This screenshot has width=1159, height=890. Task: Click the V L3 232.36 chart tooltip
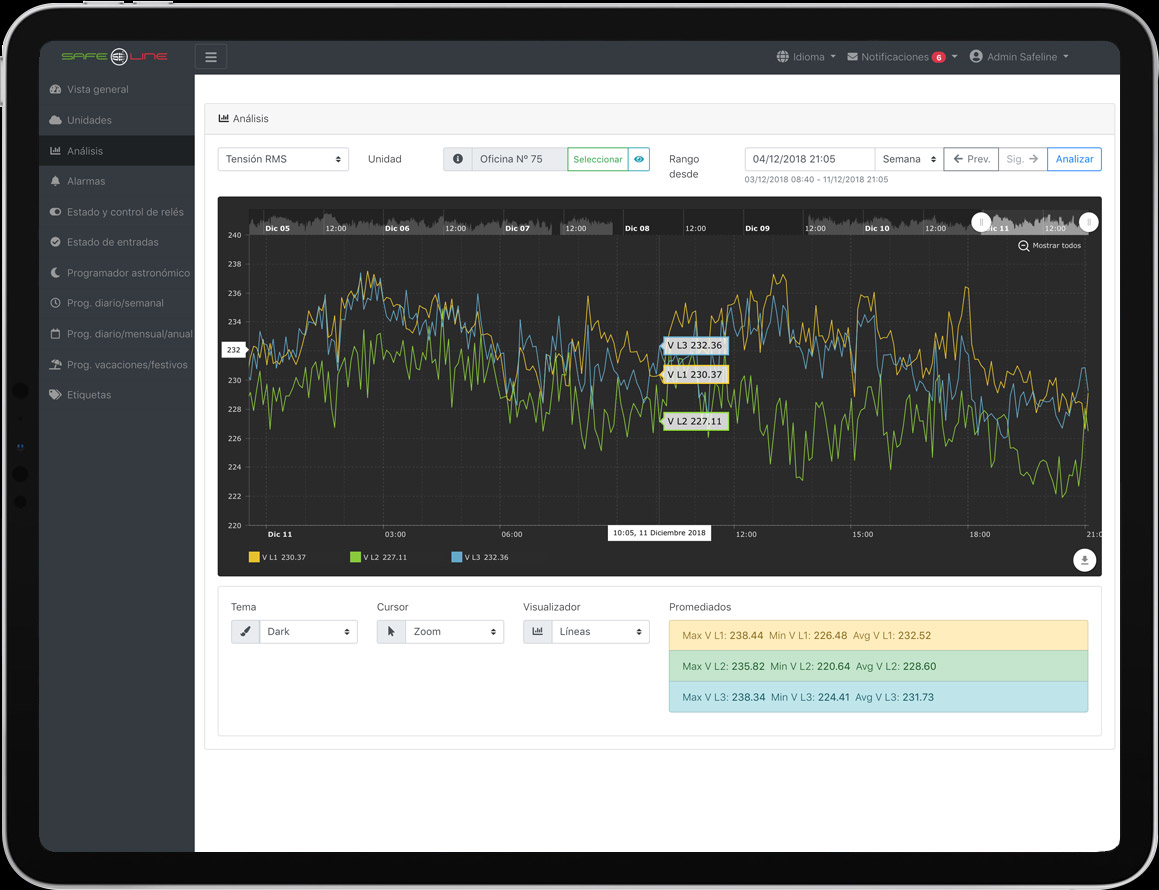coord(695,345)
